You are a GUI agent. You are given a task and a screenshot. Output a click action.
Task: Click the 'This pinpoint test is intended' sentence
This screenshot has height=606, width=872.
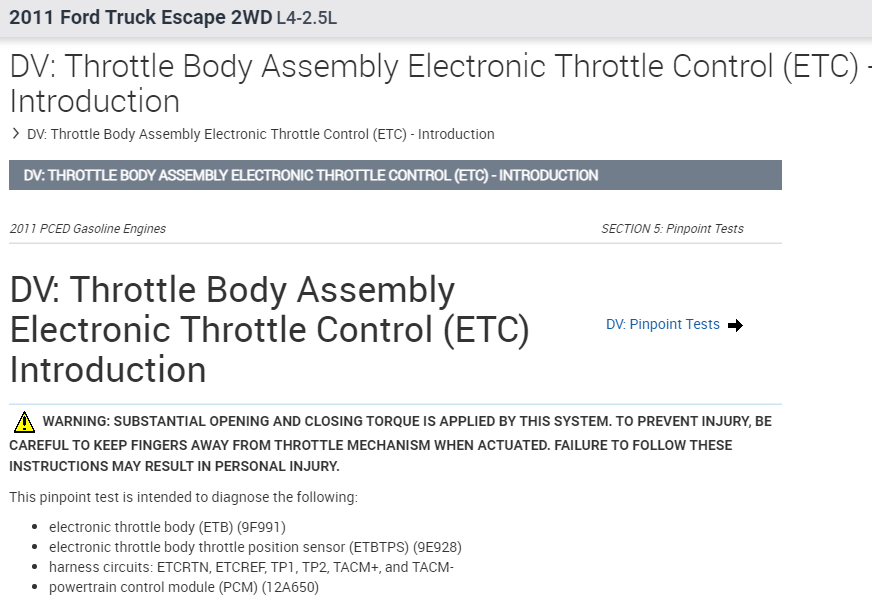pos(183,497)
